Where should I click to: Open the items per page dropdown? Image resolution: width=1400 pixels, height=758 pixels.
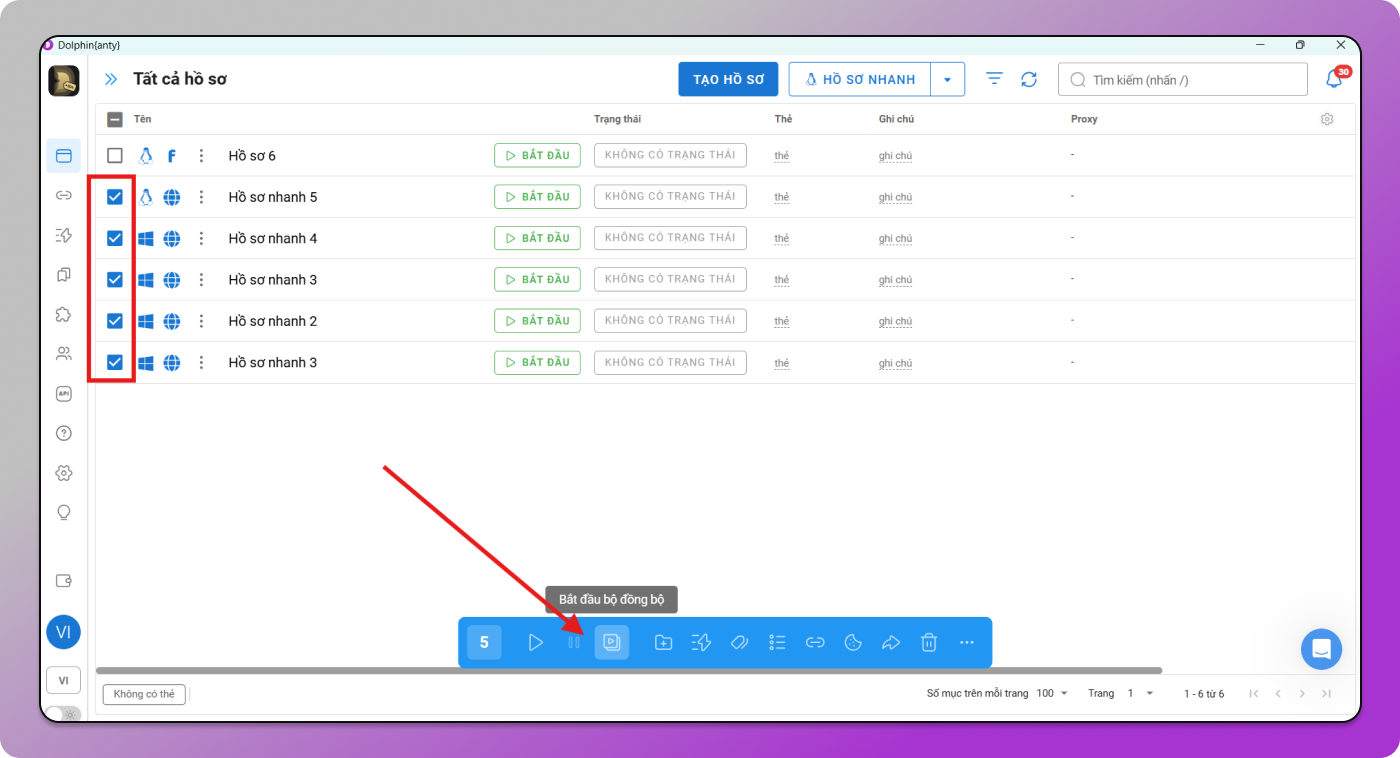[x=1052, y=693]
